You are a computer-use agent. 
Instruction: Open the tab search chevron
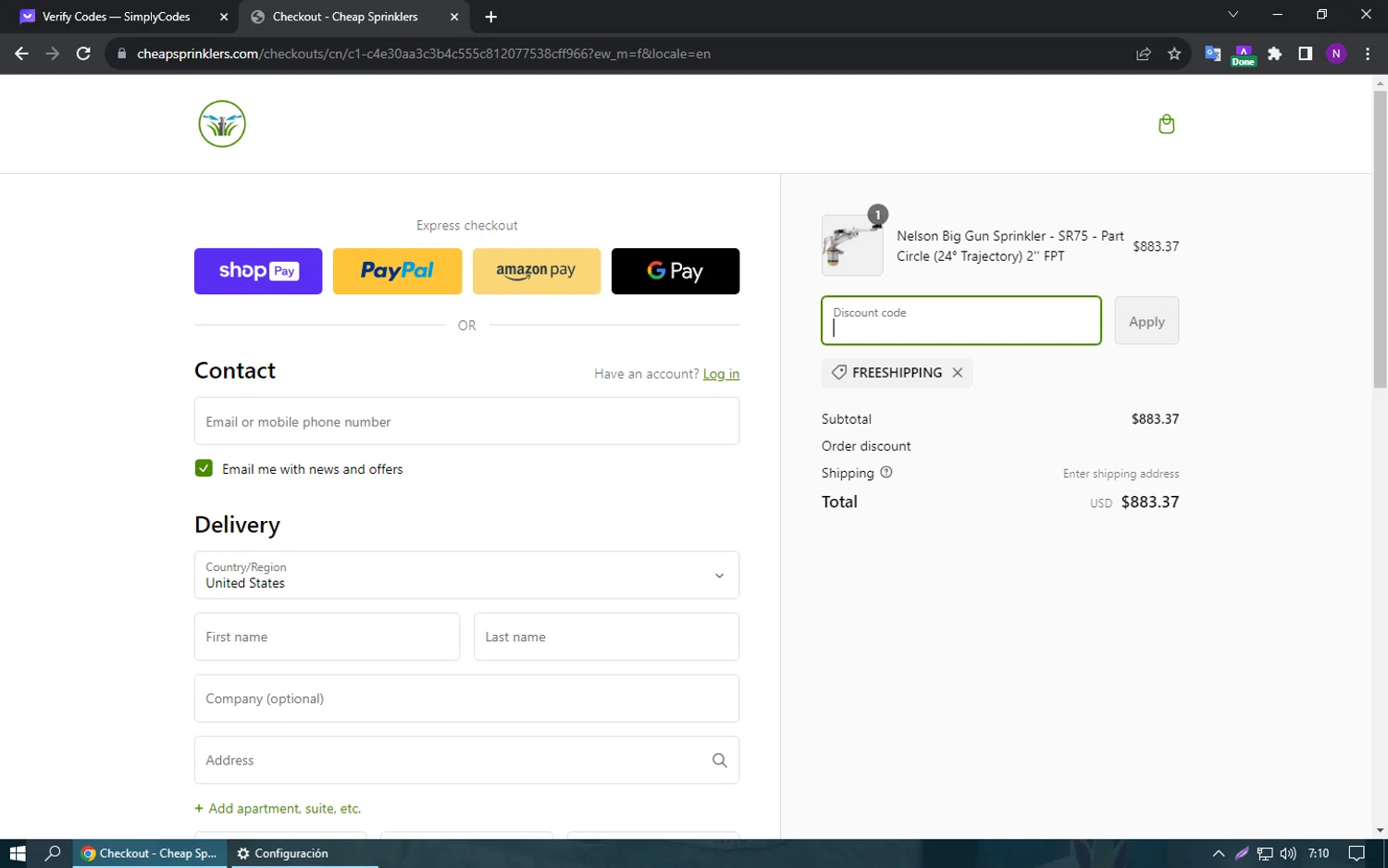coord(1233,15)
